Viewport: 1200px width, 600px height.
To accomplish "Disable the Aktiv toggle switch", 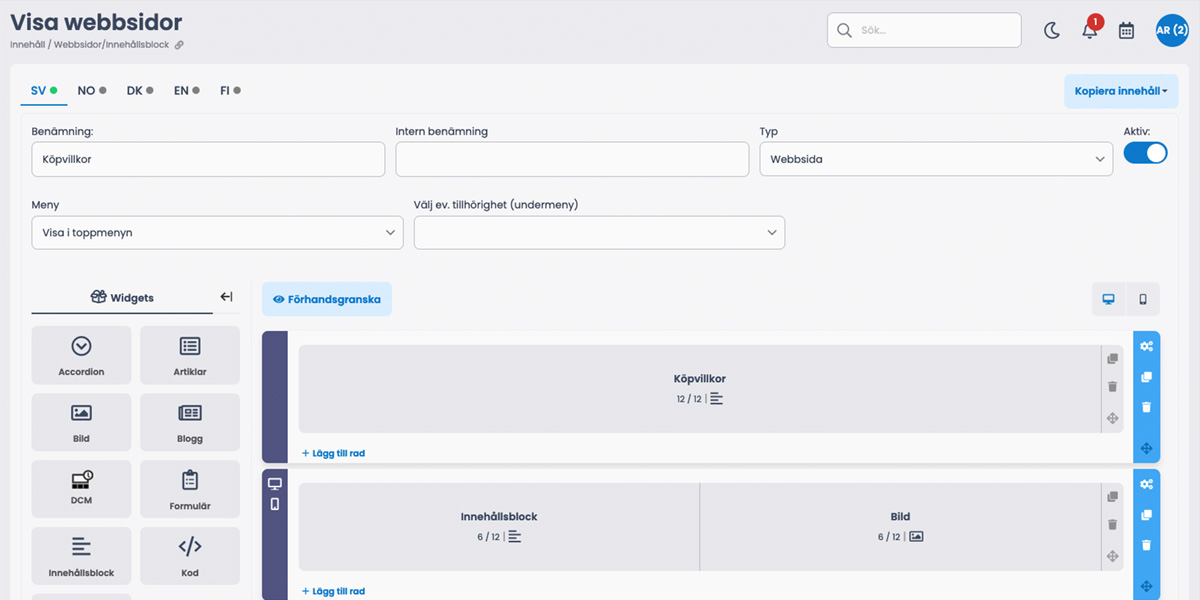I will pos(1145,153).
